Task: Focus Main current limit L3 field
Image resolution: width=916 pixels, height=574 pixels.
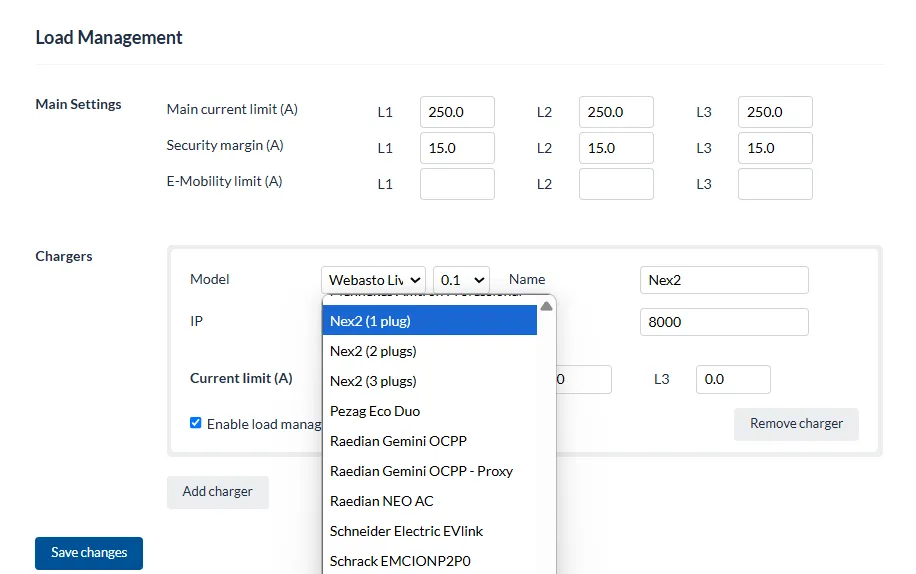Action: (x=775, y=112)
